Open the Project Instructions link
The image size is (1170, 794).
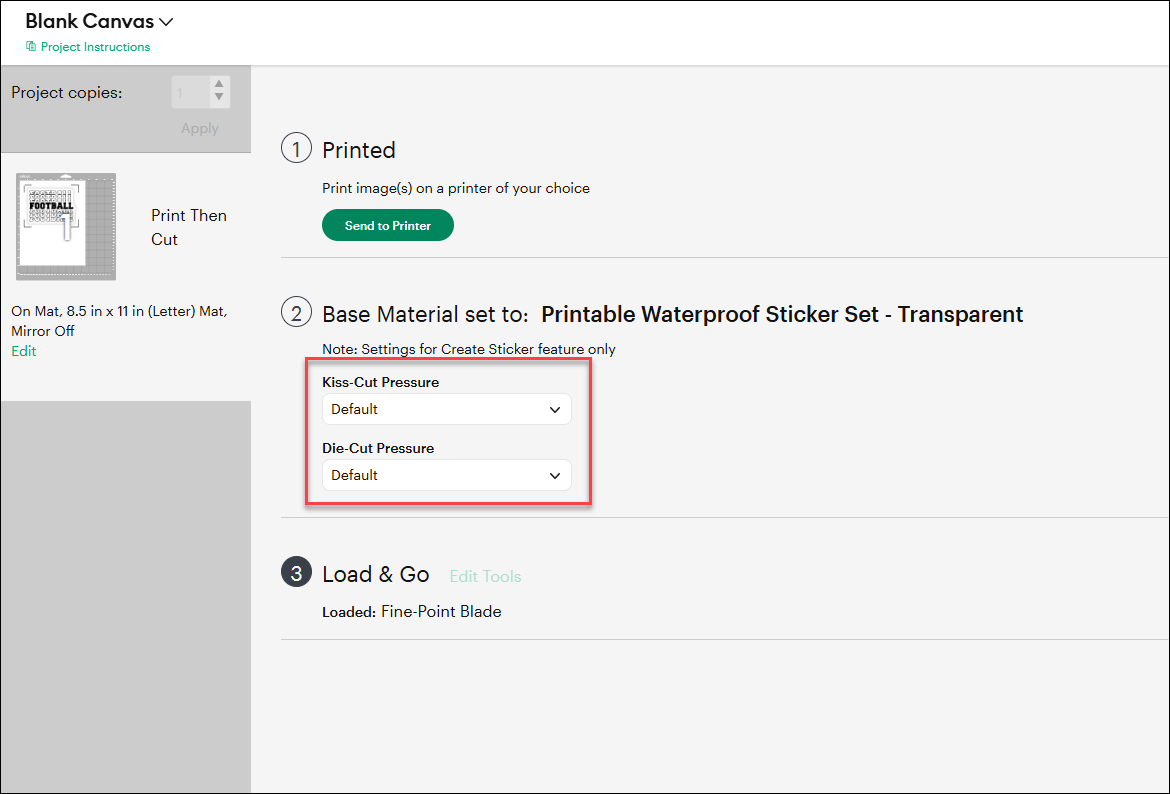[95, 46]
